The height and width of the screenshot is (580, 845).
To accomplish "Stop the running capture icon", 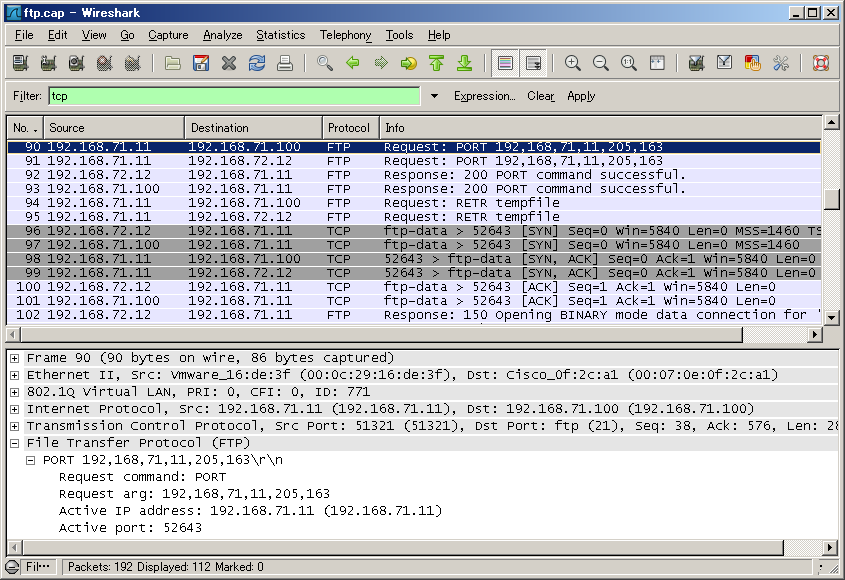I will click(x=105, y=63).
